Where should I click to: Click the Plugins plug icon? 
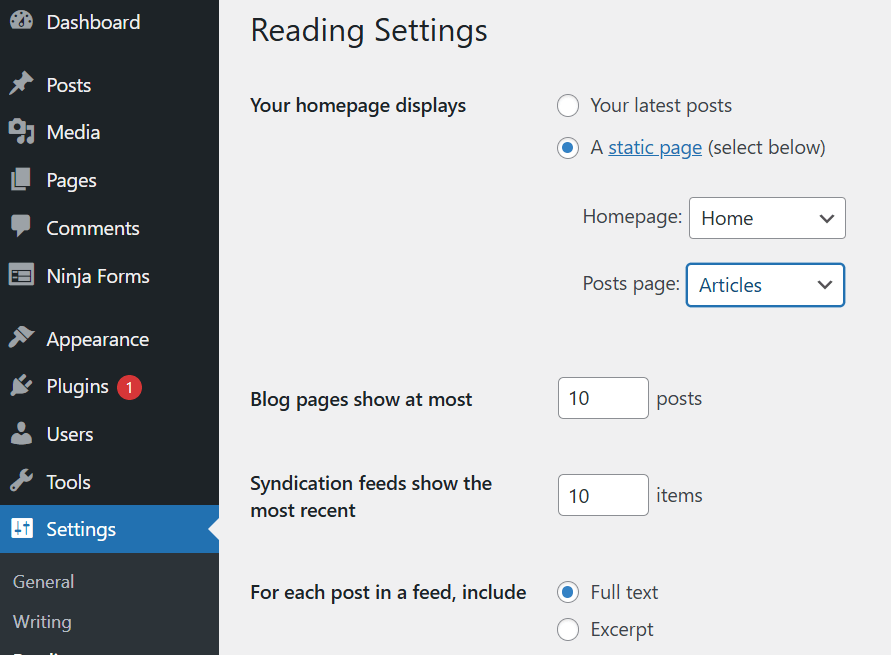click(22, 386)
